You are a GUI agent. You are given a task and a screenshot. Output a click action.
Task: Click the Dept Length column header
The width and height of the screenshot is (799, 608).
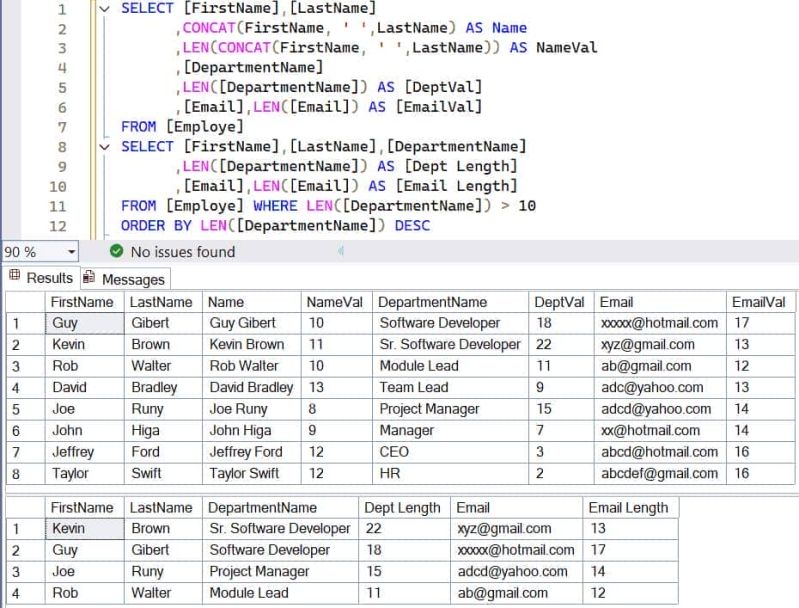tap(403, 508)
